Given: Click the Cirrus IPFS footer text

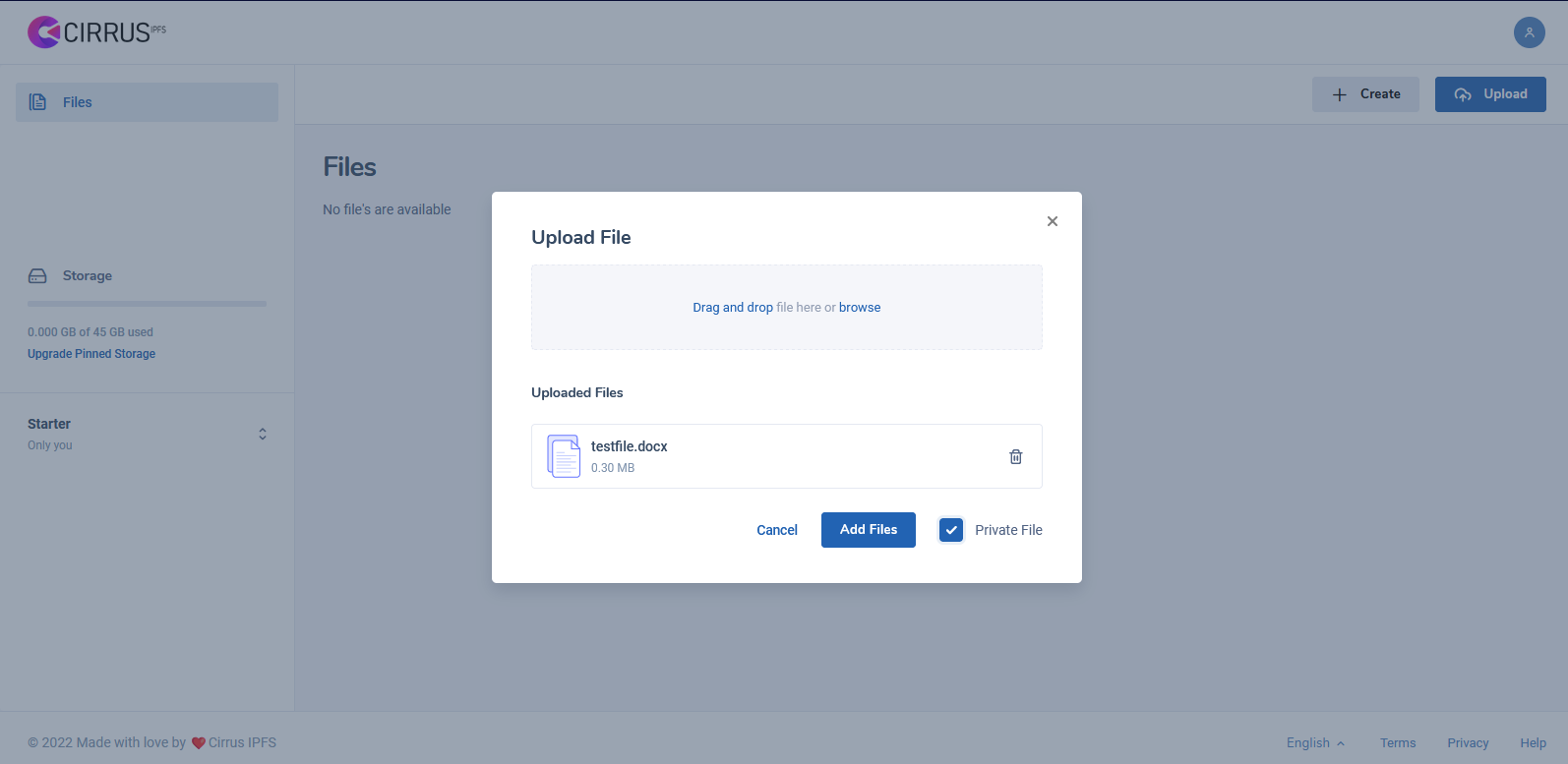Looking at the screenshot, I should [242, 743].
